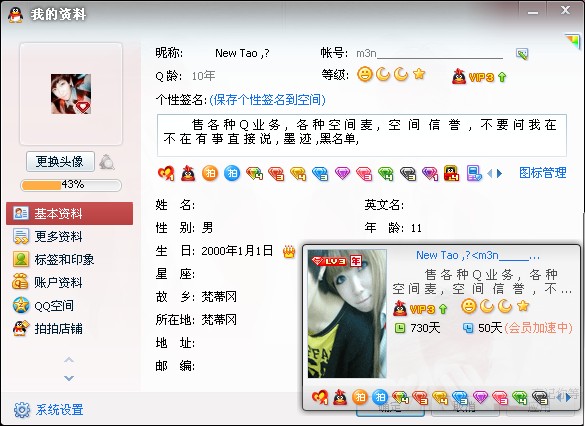
Task: Open skin color picker at top-right corner
Action: 573,40
